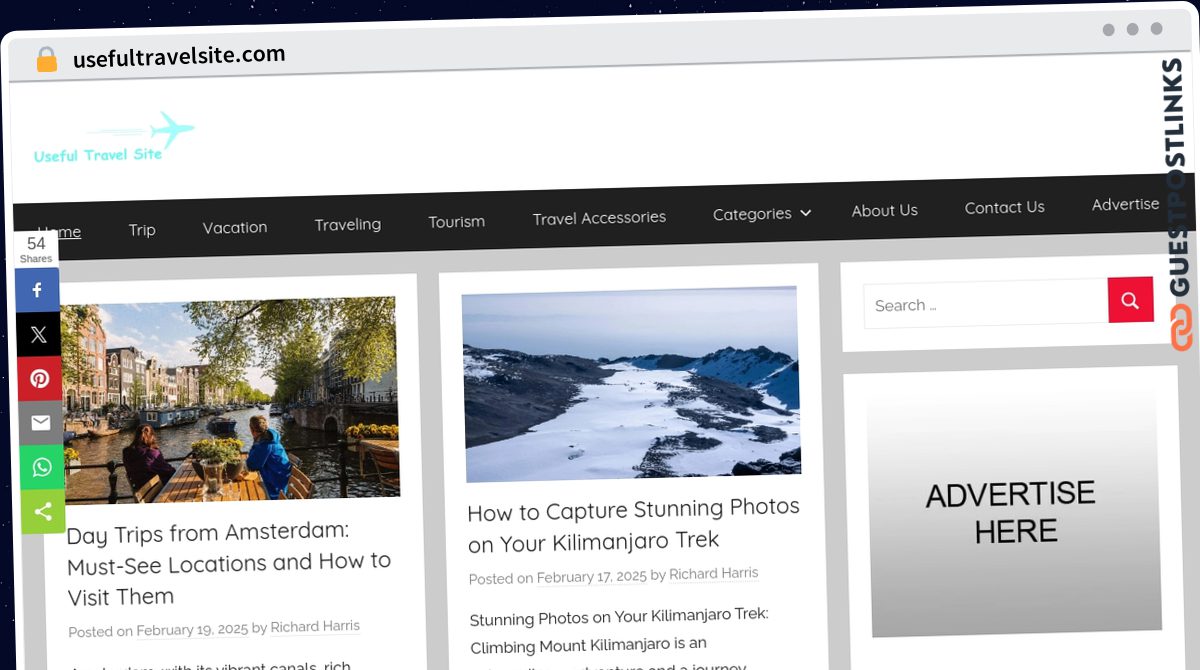Share on WhatsApp icon
Screen dimensions: 1200x670
[x=41, y=467]
